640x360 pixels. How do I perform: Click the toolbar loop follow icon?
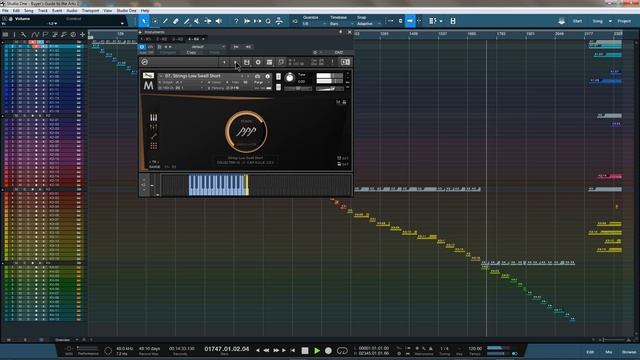click(268, 21)
